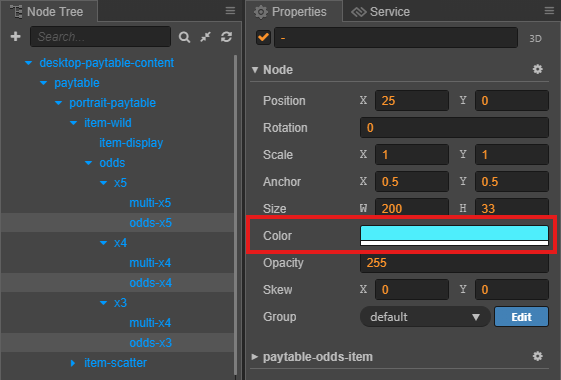This screenshot has height=380, width=561.
Task: Open the cyan Color swatch picker
Action: click(454, 235)
